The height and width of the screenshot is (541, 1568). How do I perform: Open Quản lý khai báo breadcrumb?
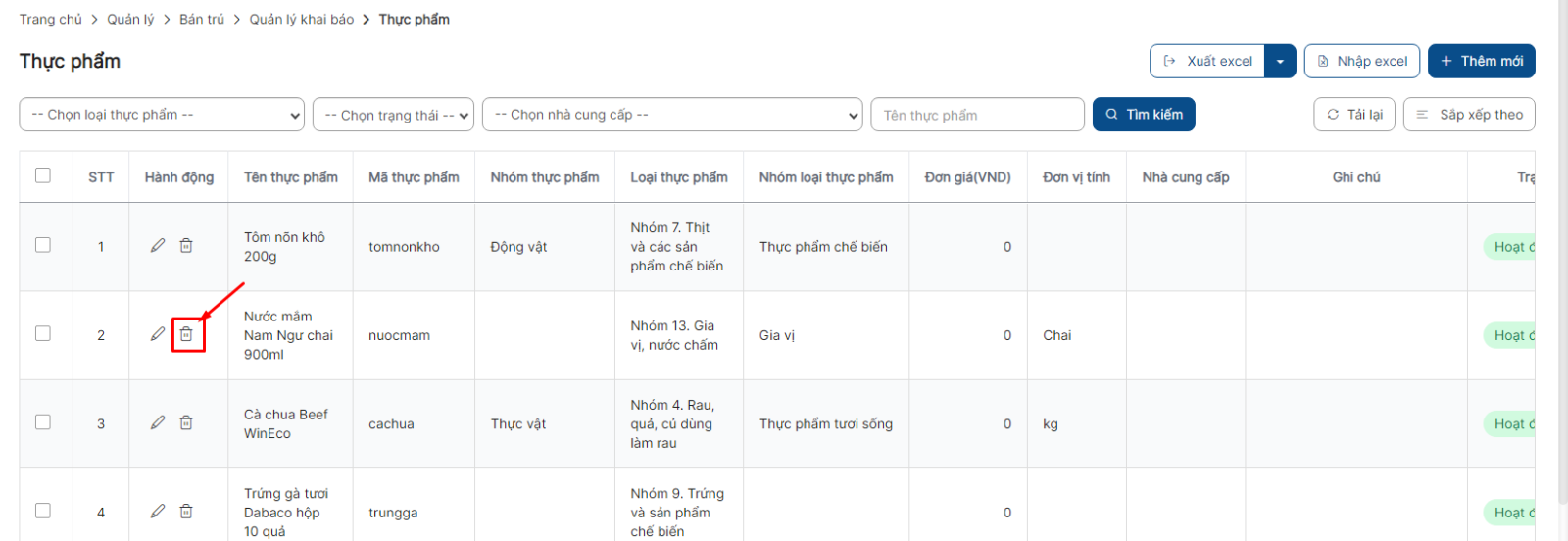(x=302, y=19)
